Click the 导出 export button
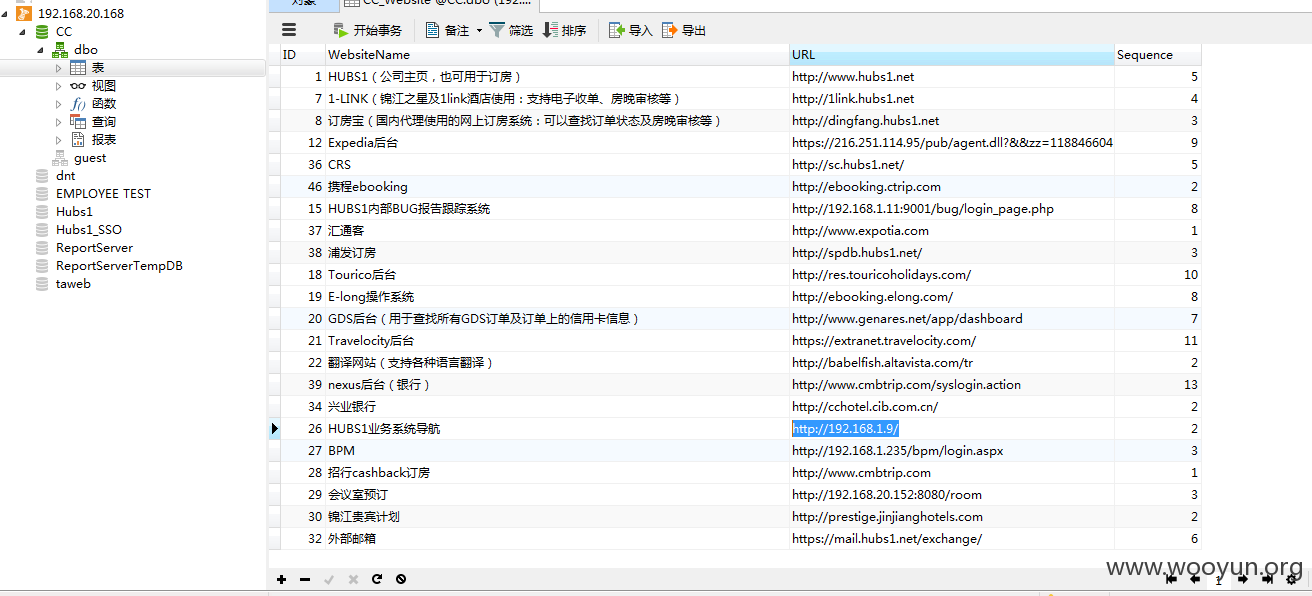Screen dimensions: 1312x596 tap(684, 30)
